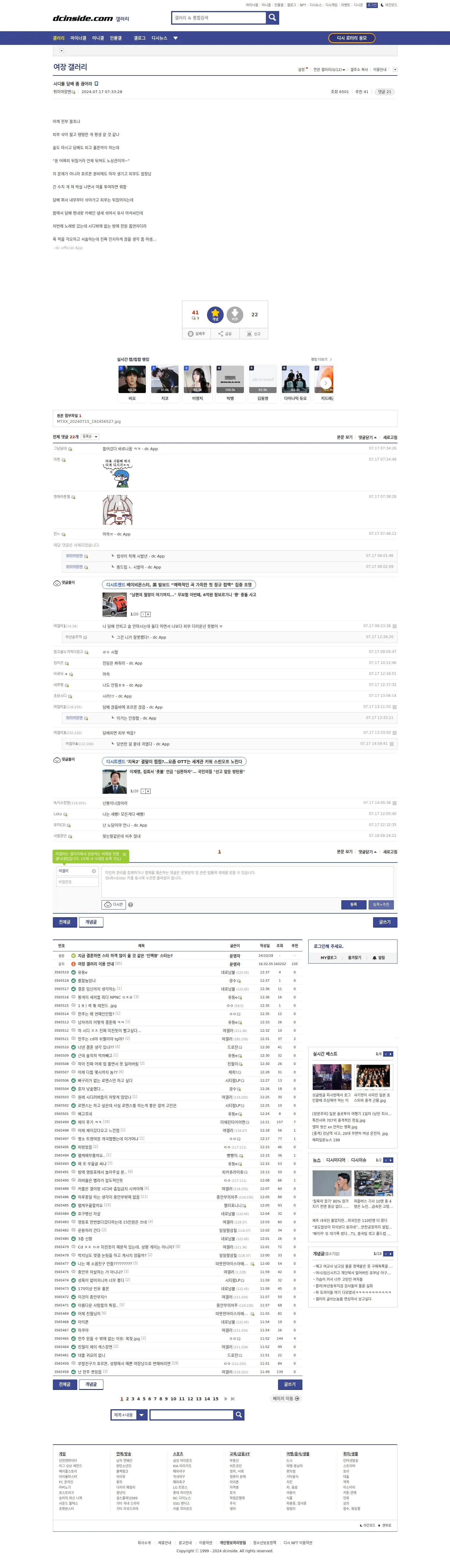Viewport: 450px width, 1568px height.
Task: Click the top search input field
Action: (218, 18)
